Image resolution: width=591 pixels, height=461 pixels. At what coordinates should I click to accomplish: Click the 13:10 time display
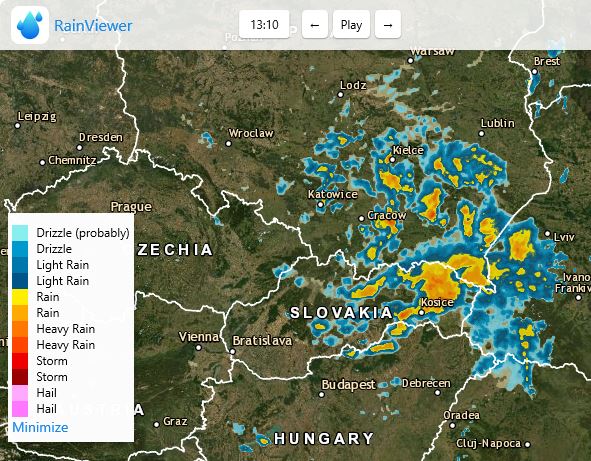(264, 25)
